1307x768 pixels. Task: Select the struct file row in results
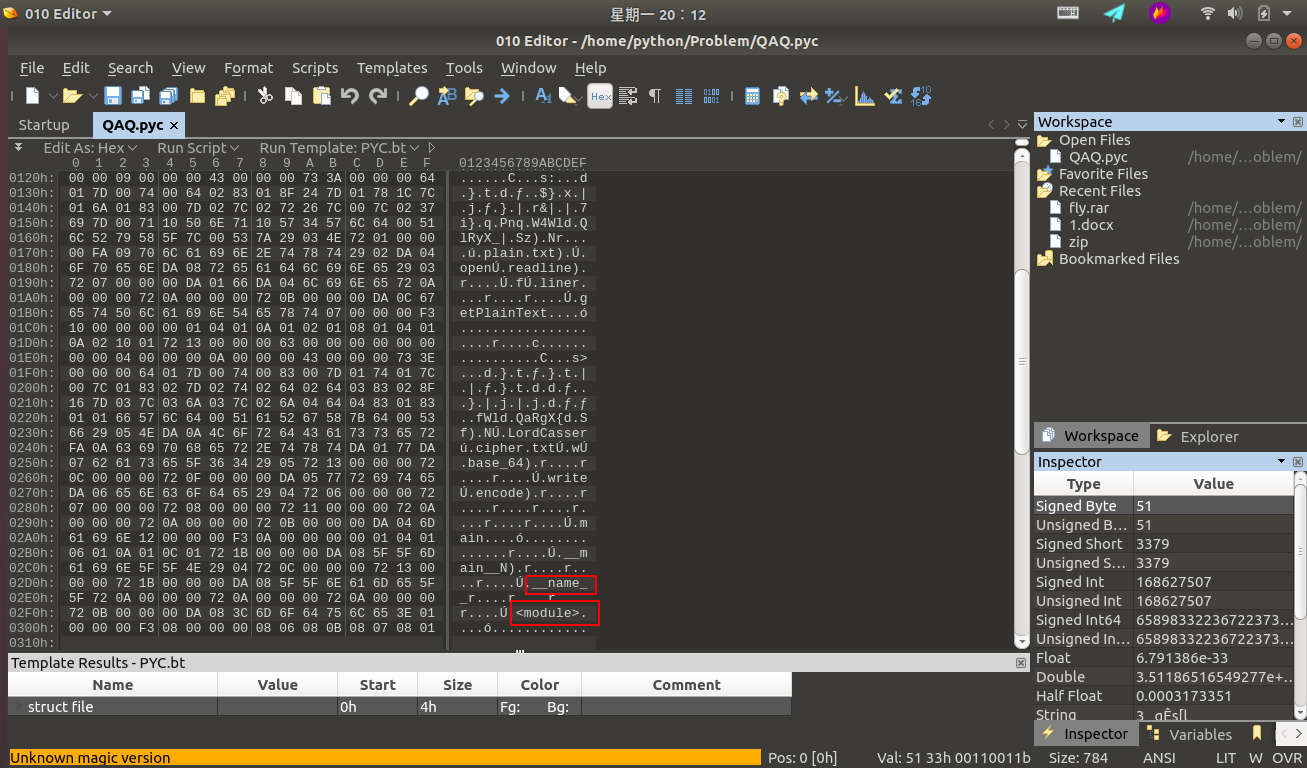[62, 707]
